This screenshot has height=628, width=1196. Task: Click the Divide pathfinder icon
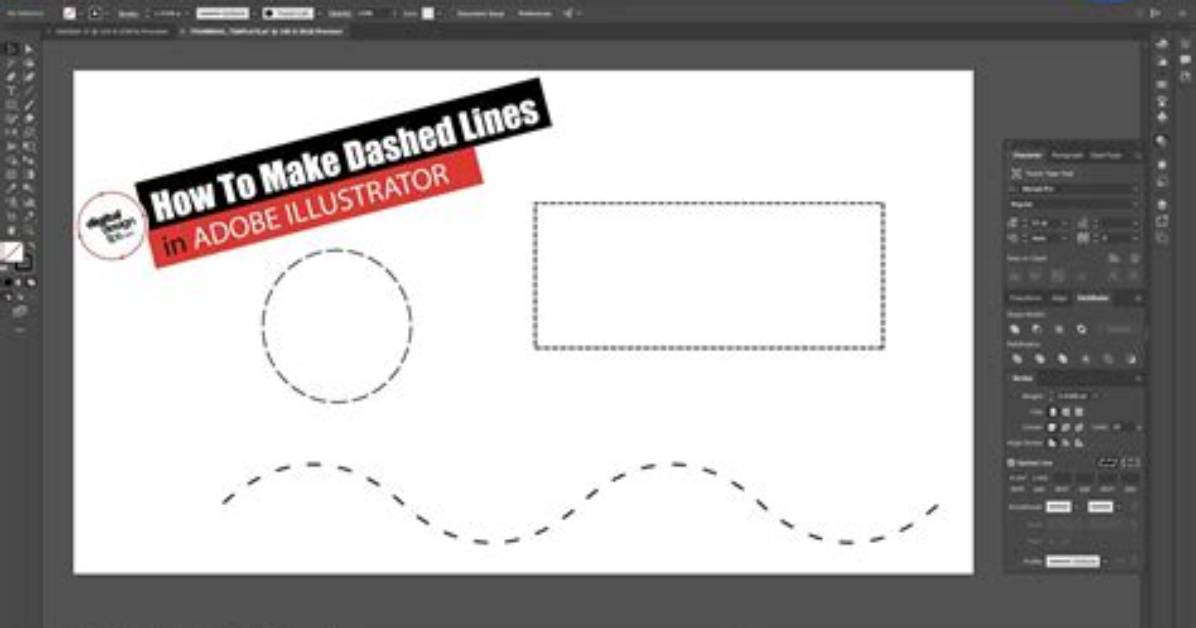coord(1017,359)
